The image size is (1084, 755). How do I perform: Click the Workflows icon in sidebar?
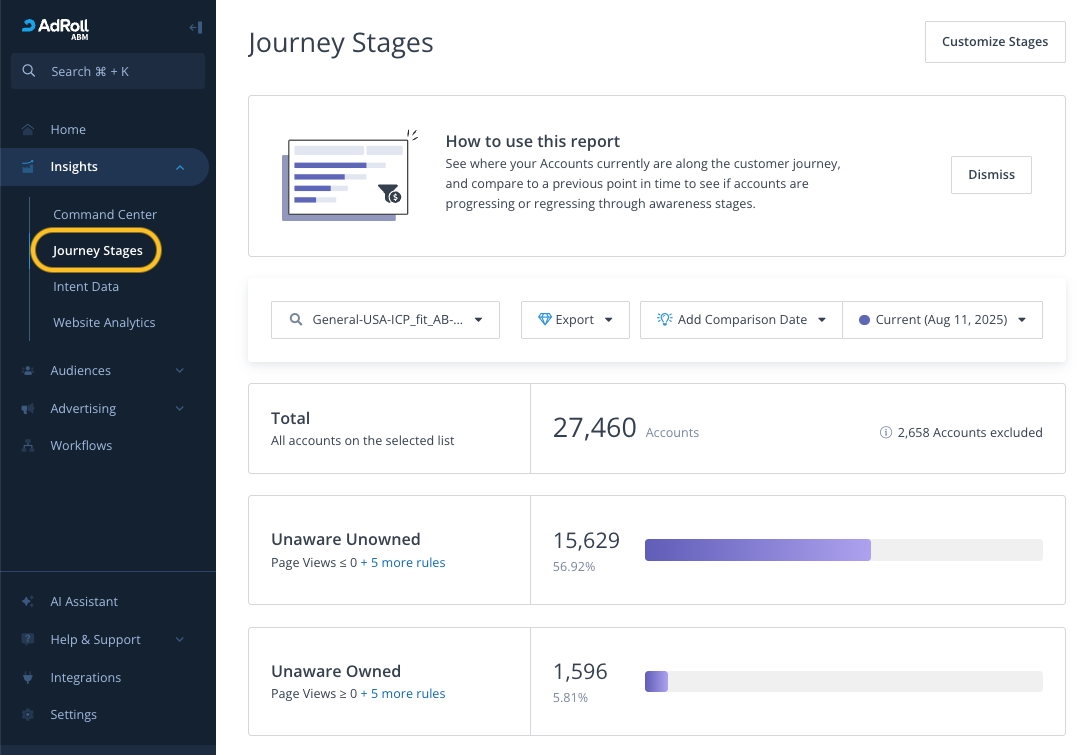(28, 445)
